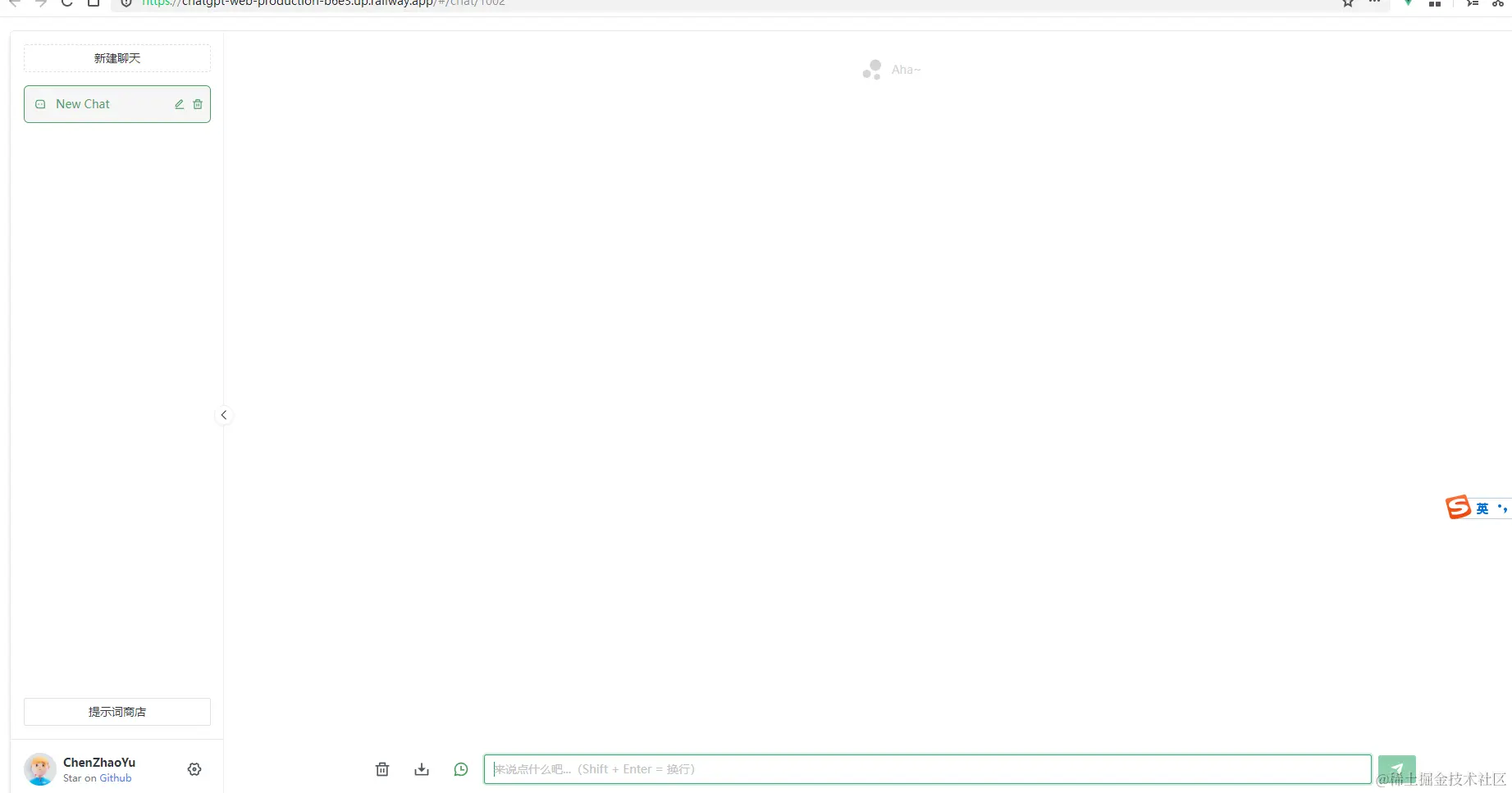Viewport: 1512px width, 793px height.
Task: Click the browser address bar URL
Action: click(323, 3)
